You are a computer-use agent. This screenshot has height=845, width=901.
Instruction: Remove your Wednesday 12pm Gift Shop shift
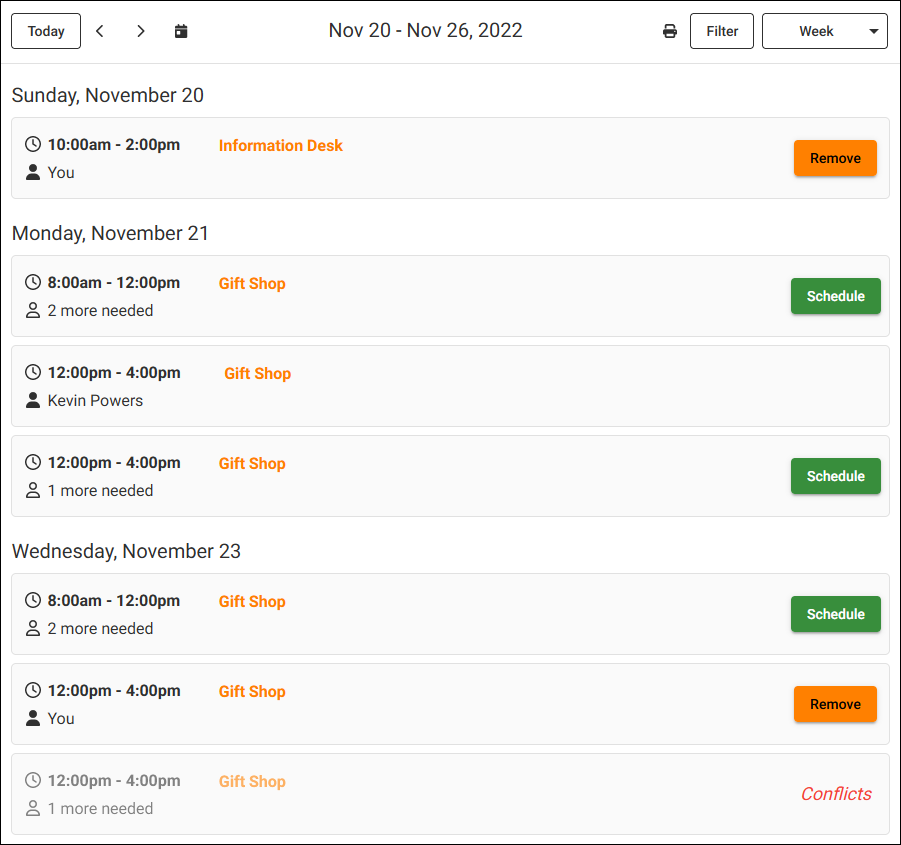pos(835,704)
